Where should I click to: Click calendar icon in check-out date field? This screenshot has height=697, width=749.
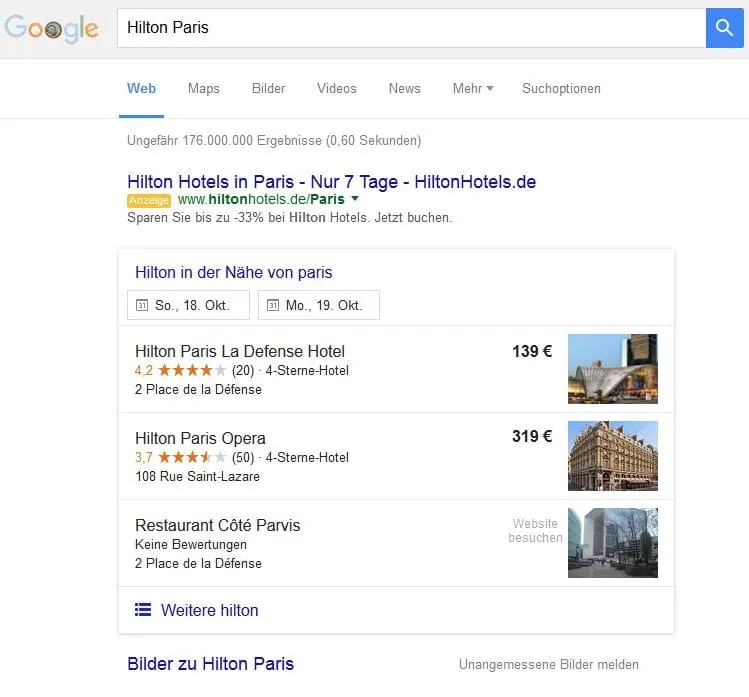tap(272, 305)
